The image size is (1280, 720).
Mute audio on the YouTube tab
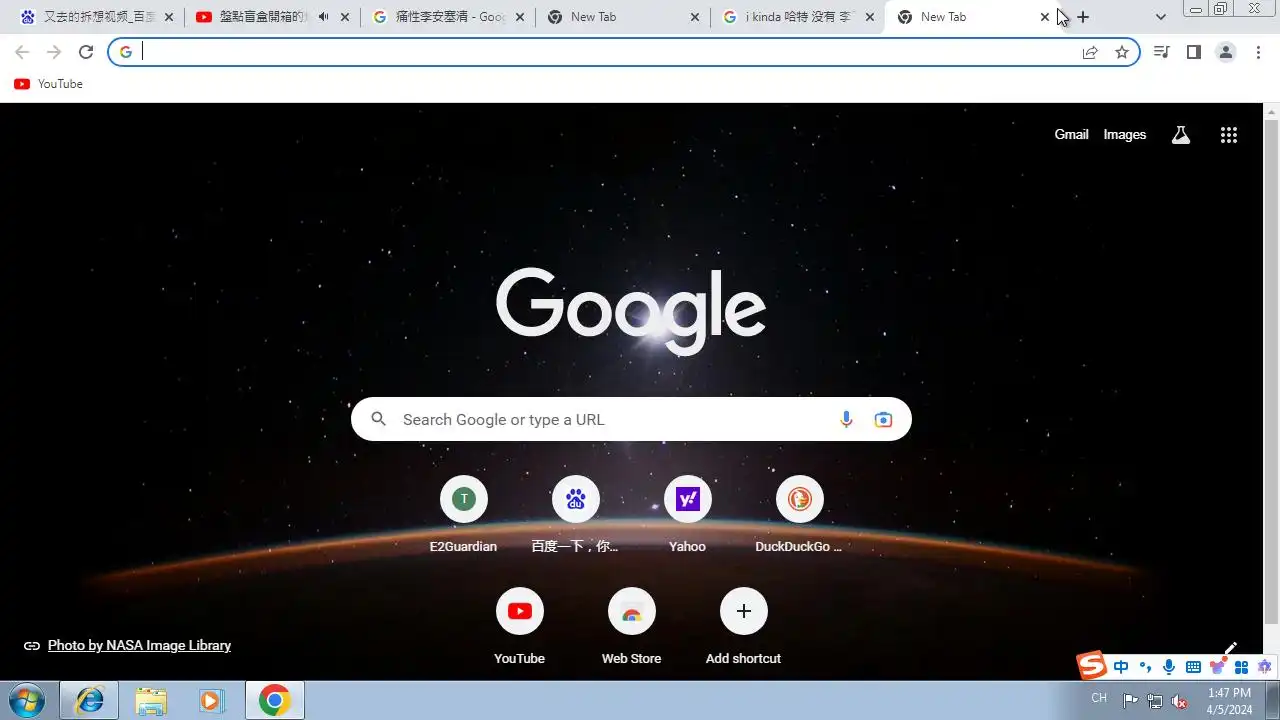(x=323, y=17)
